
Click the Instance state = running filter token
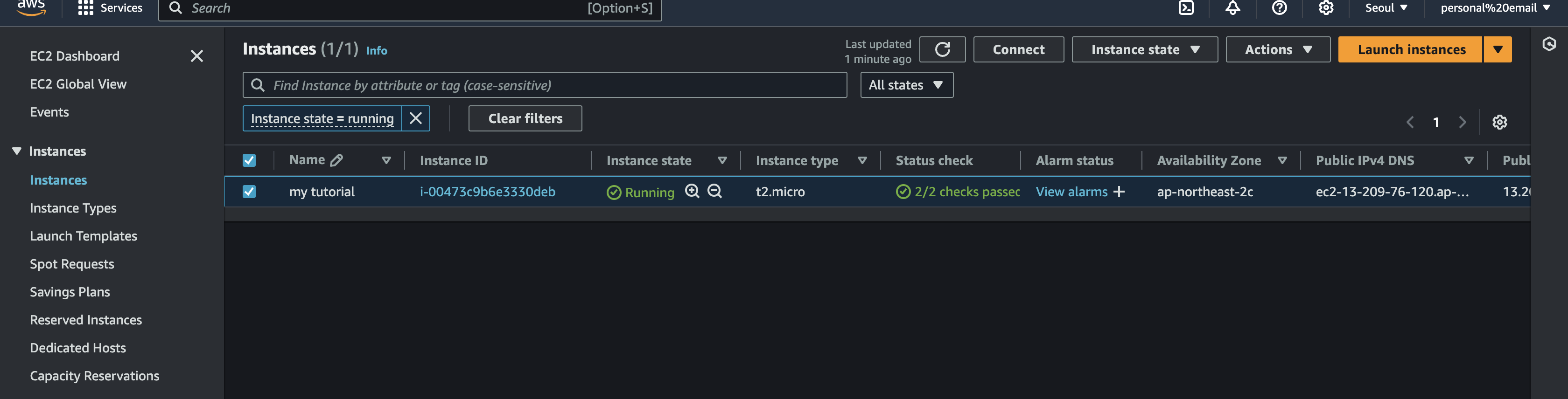pyautogui.click(x=322, y=118)
